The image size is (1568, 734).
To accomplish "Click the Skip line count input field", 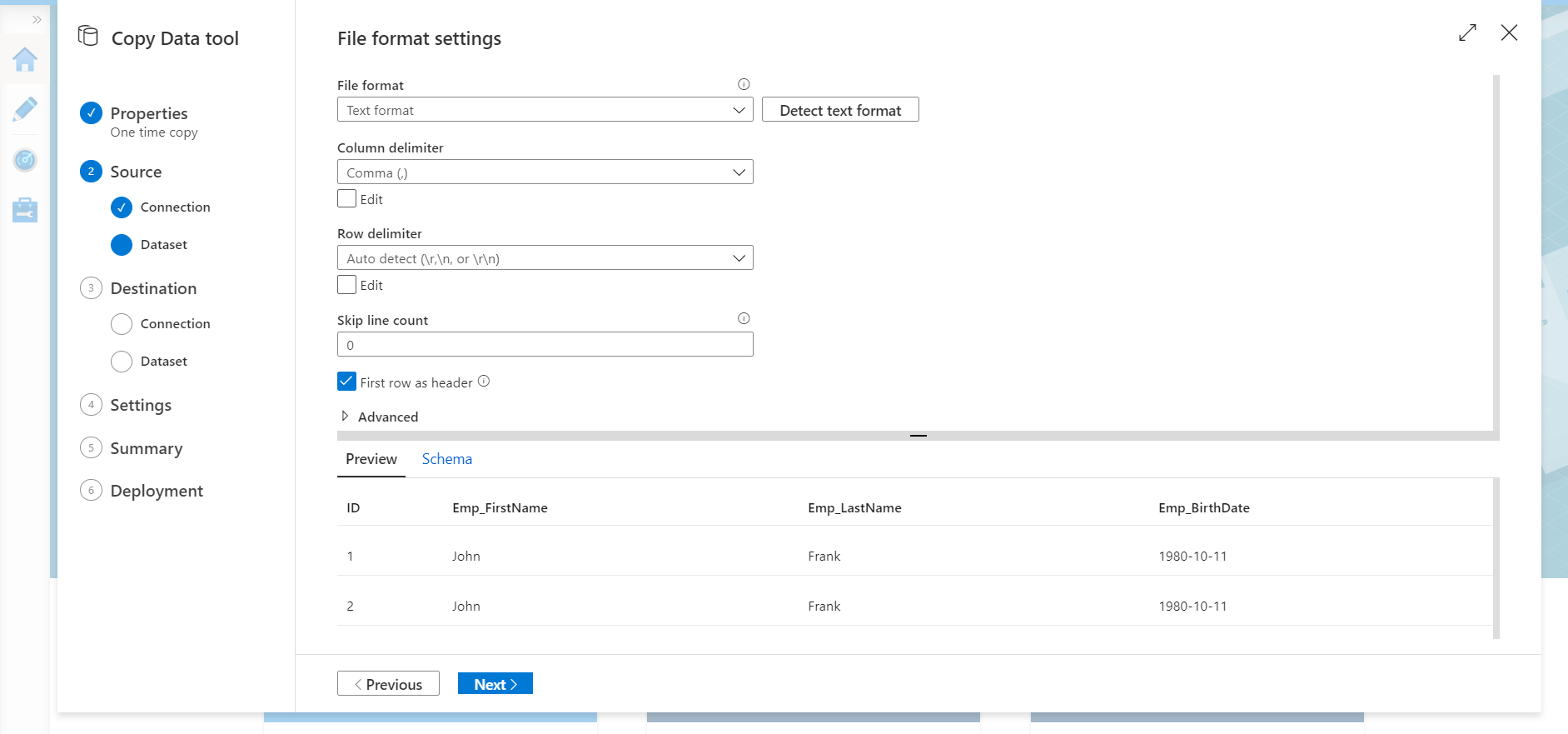I will pyautogui.click(x=545, y=345).
